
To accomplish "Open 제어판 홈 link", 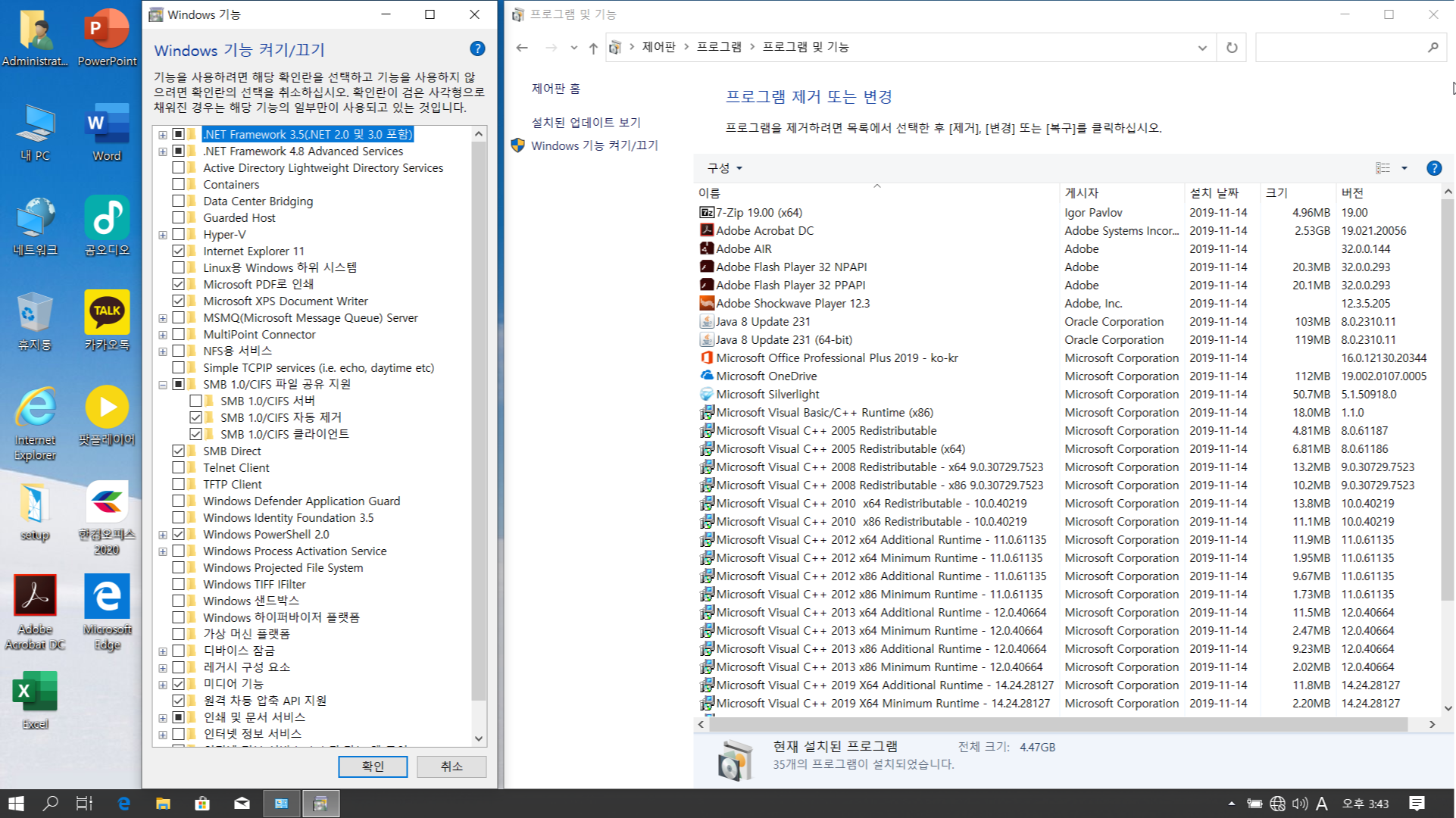I will [x=555, y=89].
